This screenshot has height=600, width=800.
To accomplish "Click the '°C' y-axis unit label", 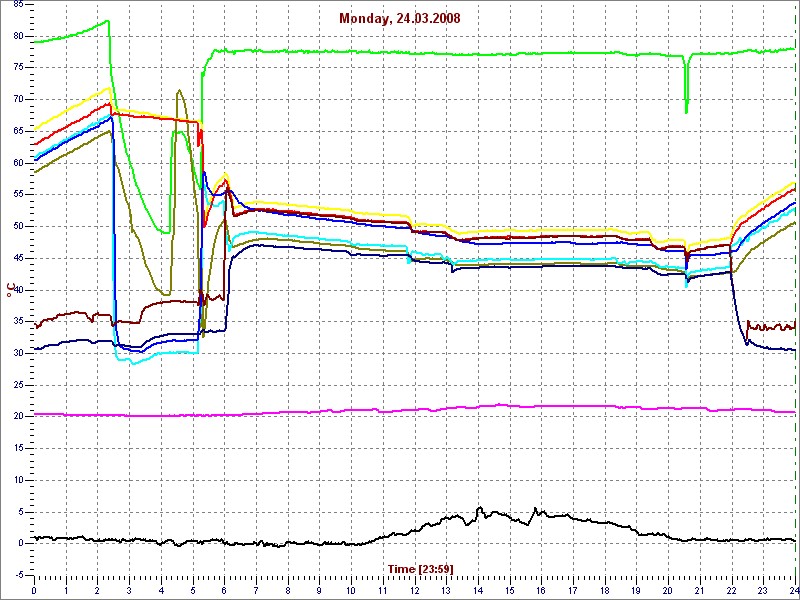I will (11, 290).
